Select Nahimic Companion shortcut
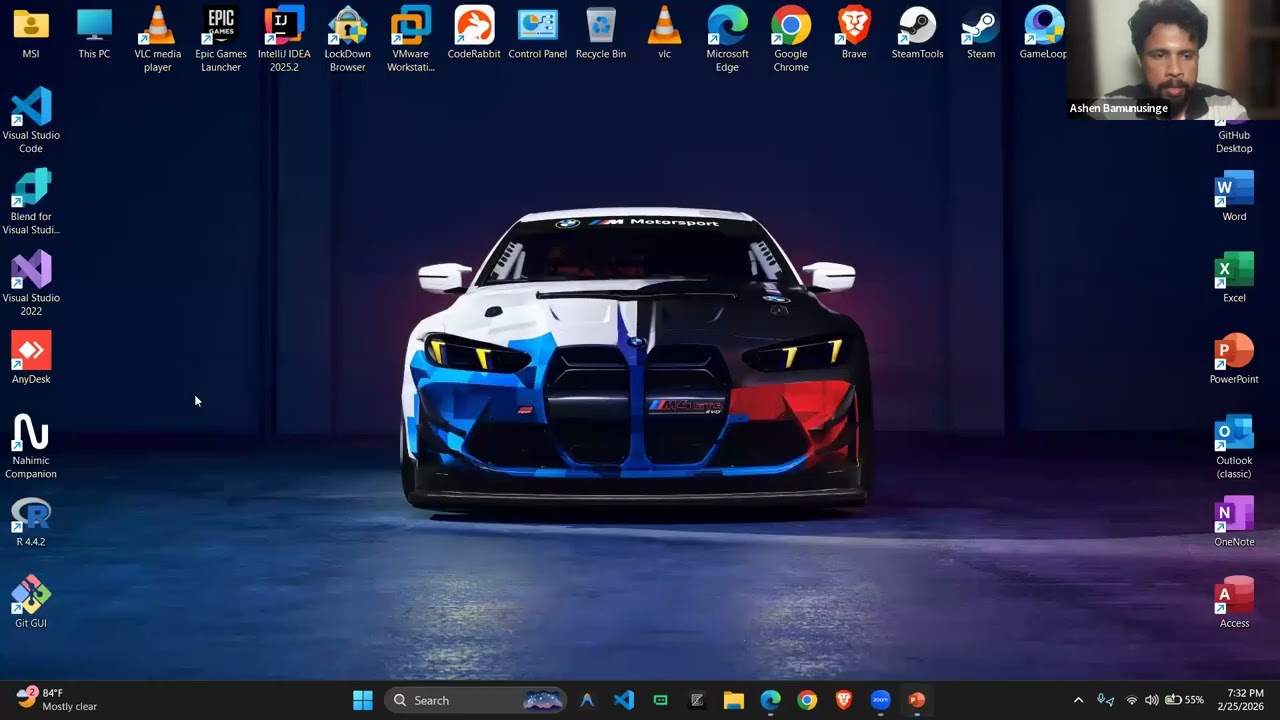The width and height of the screenshot is (1280, 720). point(31,447)
